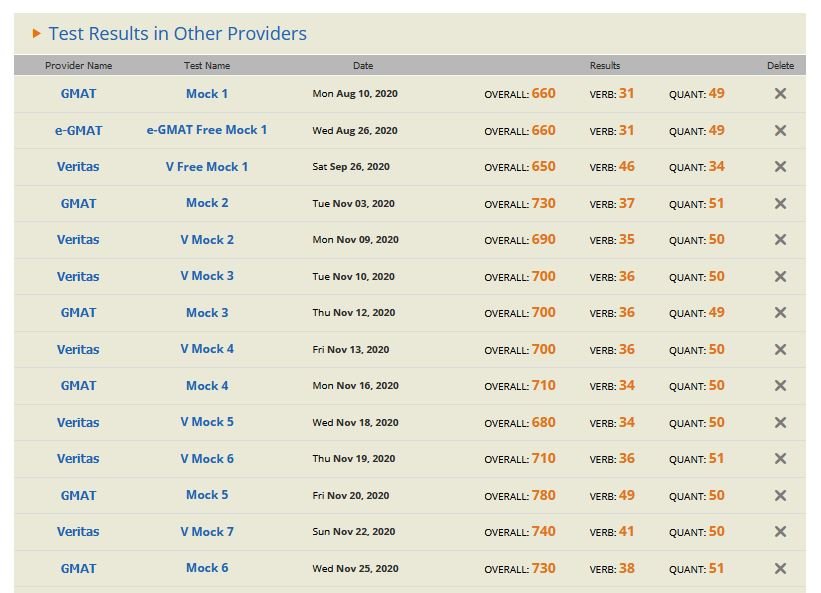Open the Mock 3 test link
821x593 pixels.
click(x=207, y=313)
